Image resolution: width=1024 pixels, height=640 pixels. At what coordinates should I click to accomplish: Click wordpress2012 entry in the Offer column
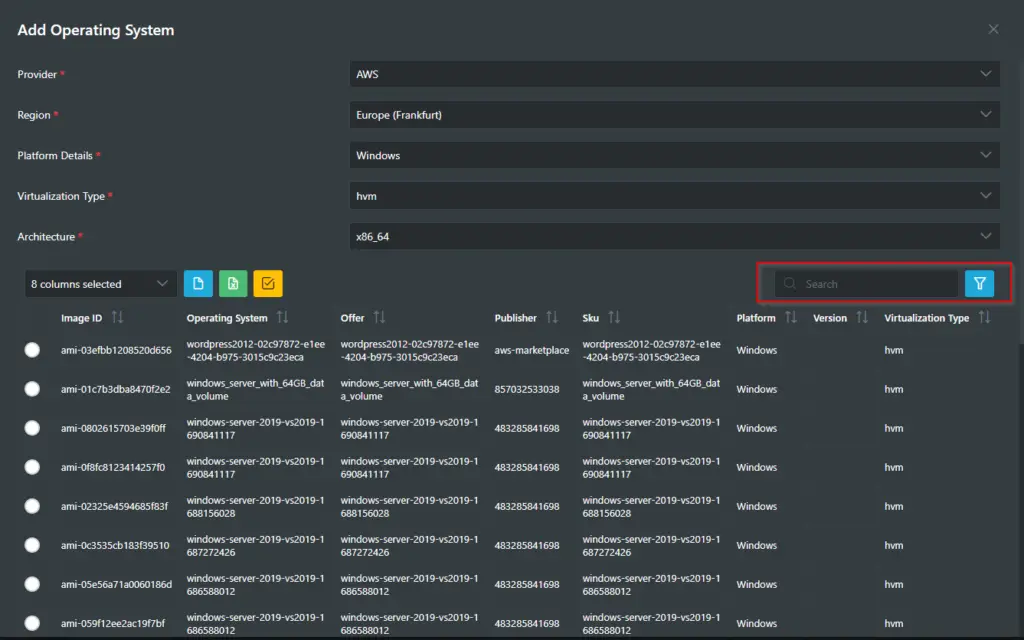coord(409,350)
